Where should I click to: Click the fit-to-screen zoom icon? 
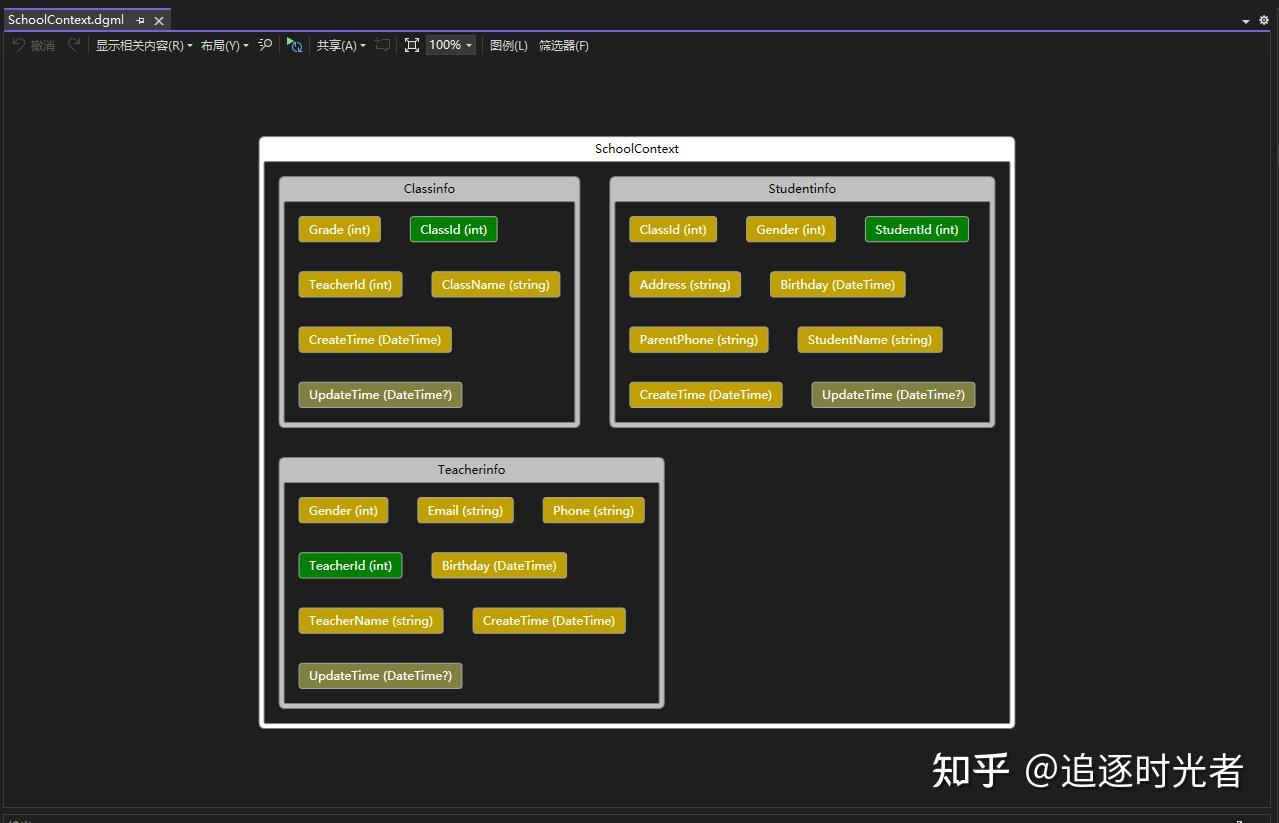[412, 44]
